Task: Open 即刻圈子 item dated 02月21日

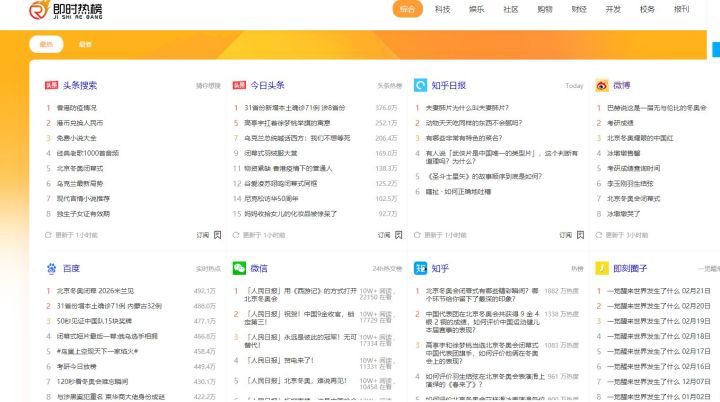Action: pos(658,291)
